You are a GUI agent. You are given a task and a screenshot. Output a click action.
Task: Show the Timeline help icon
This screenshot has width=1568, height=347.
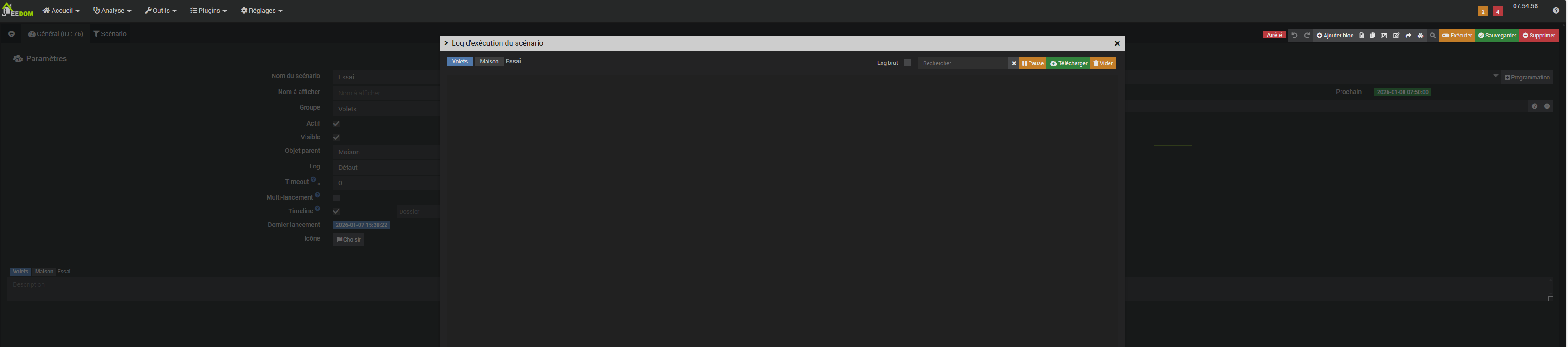click(x=317, y=209)
